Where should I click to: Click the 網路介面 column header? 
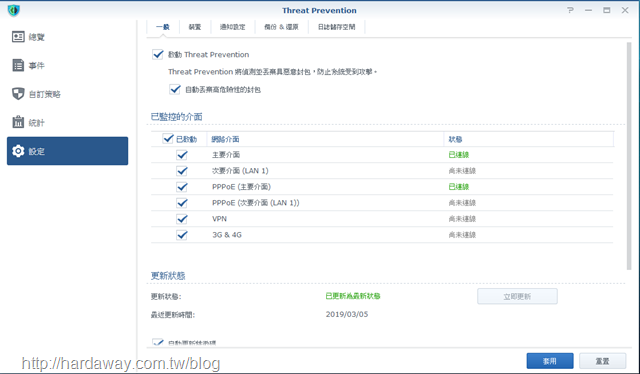point(225,139)
